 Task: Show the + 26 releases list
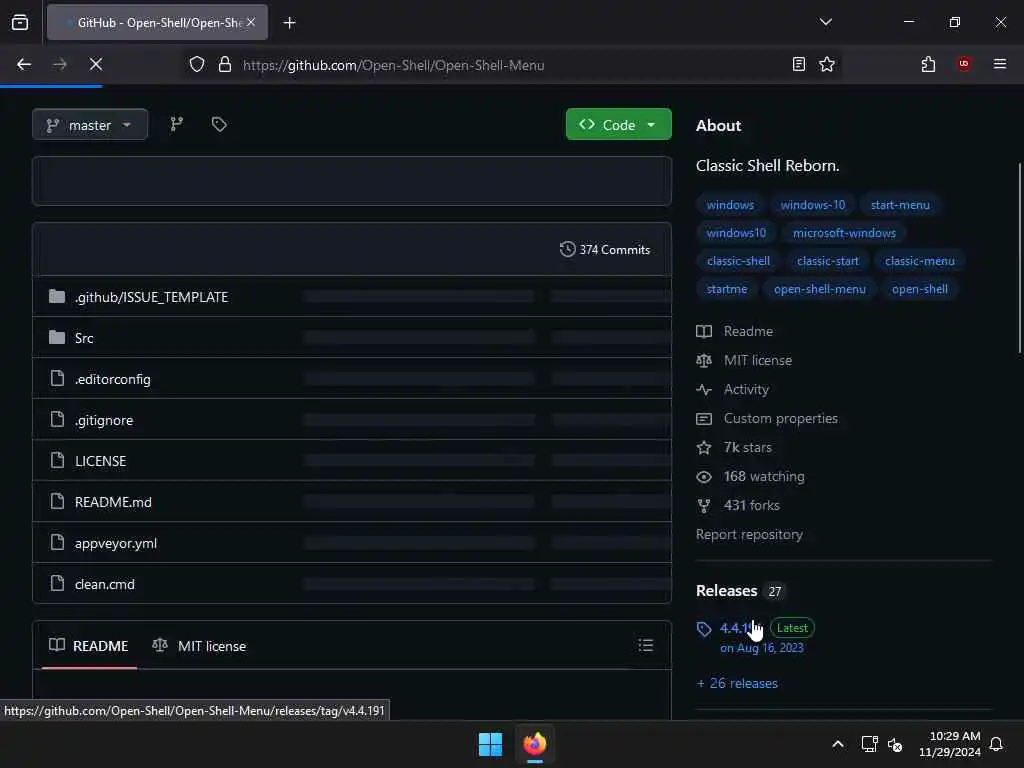click(x=737, y=684)
